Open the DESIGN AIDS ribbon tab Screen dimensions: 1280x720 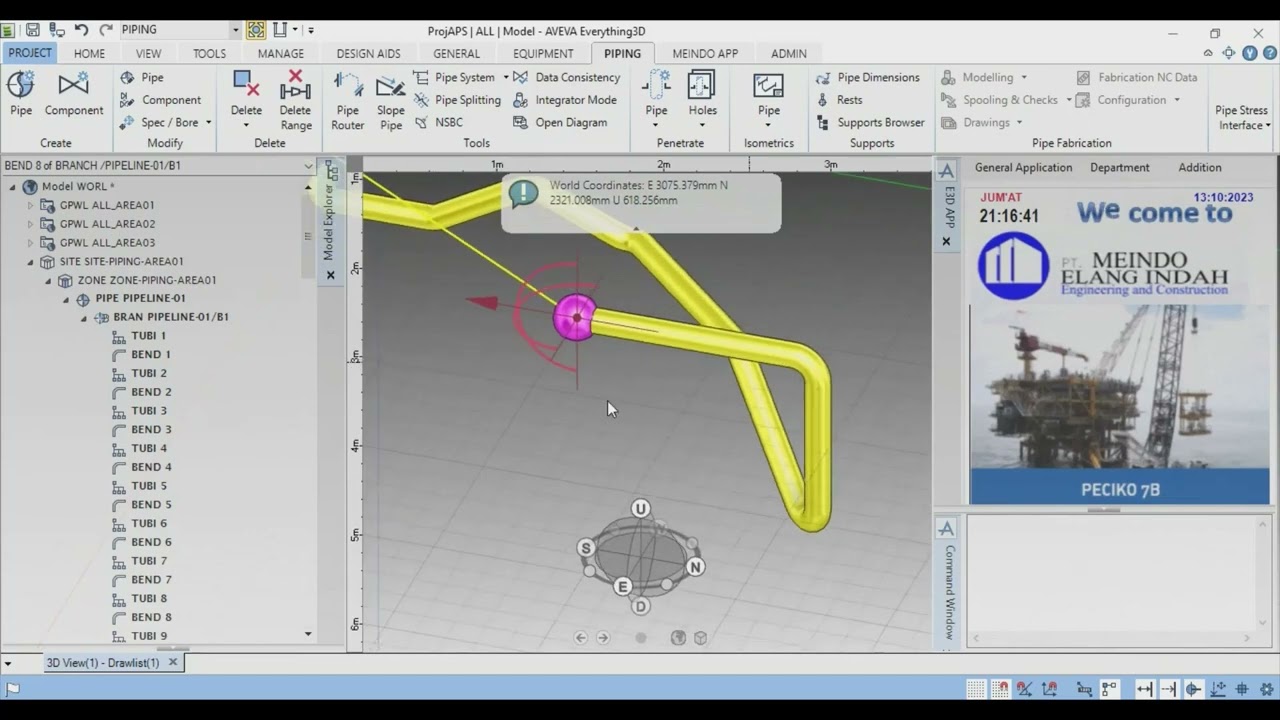coord(368,54)
